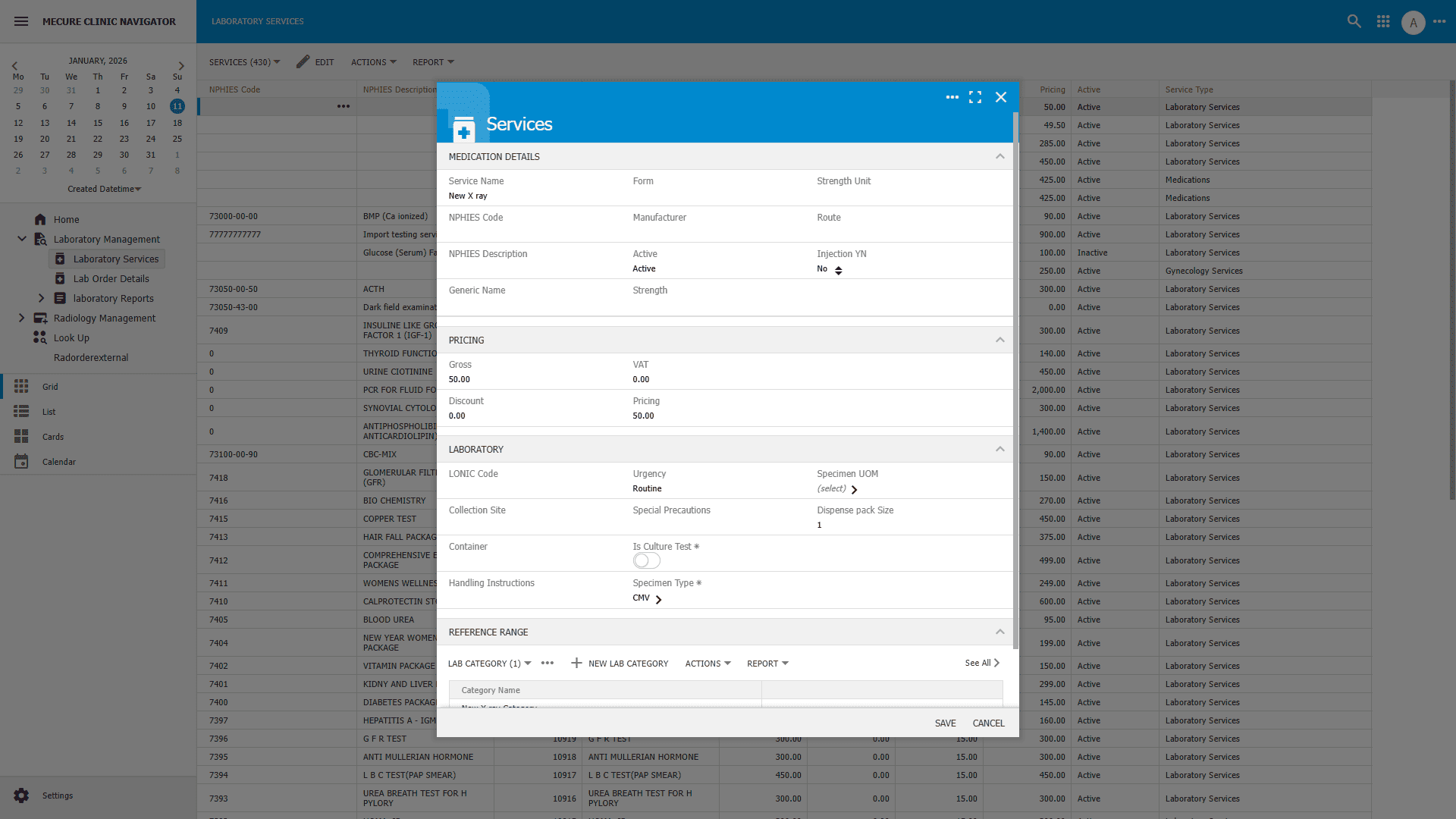
Task: Click the user avatar in the top bar
Action: coord(1412,22)
